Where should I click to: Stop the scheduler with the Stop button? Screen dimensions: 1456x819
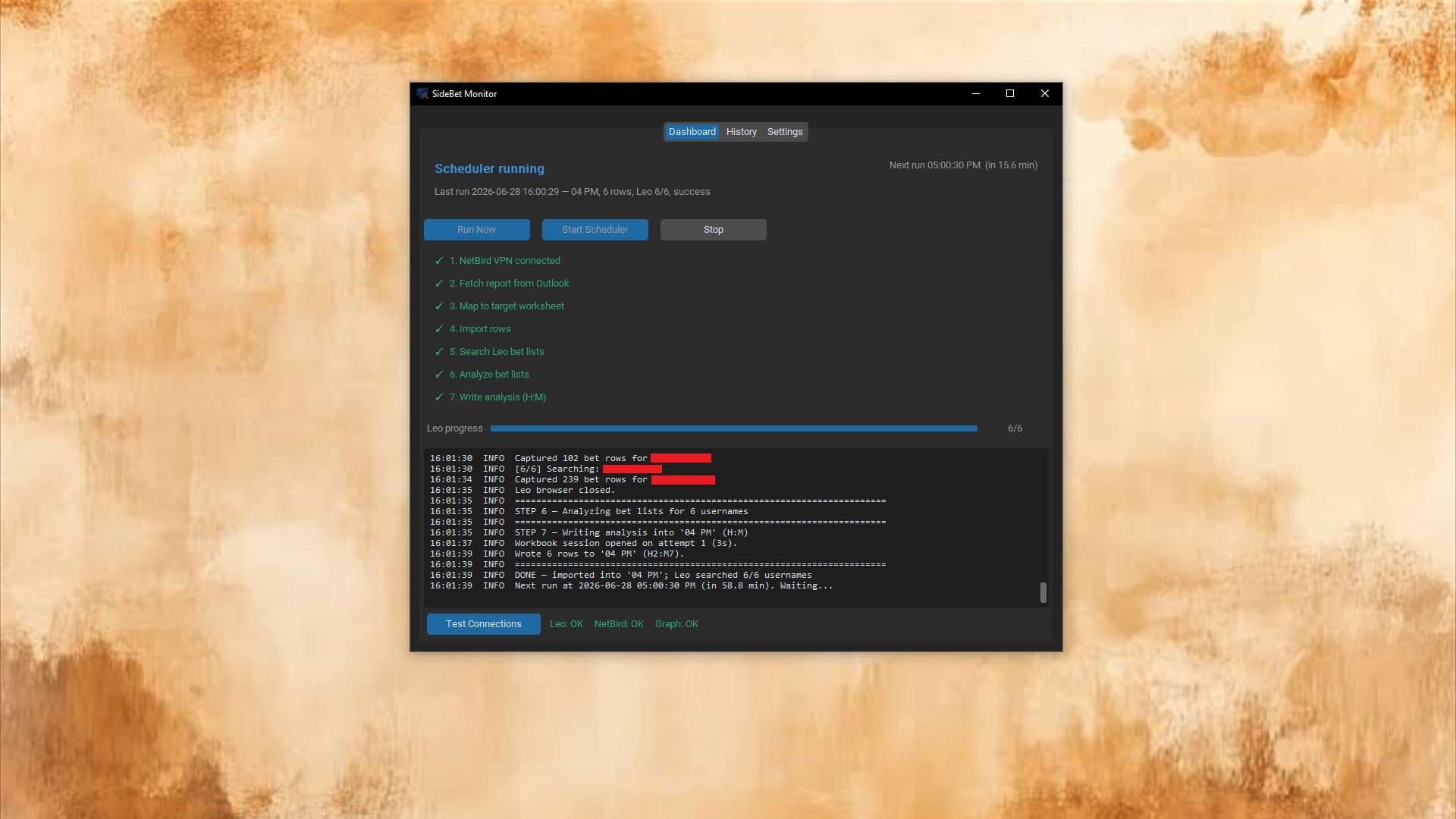(x=713, y=230)
